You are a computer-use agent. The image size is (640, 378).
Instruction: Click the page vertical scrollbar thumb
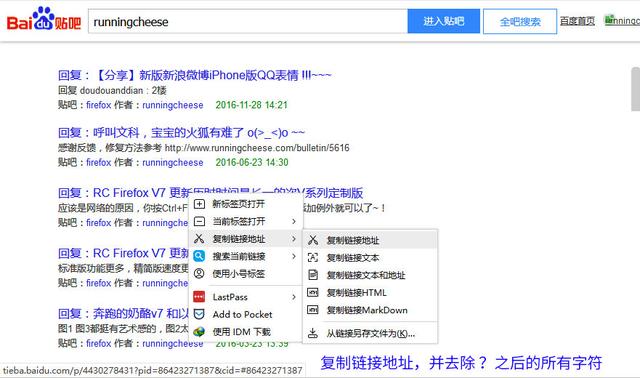[636, 89]
